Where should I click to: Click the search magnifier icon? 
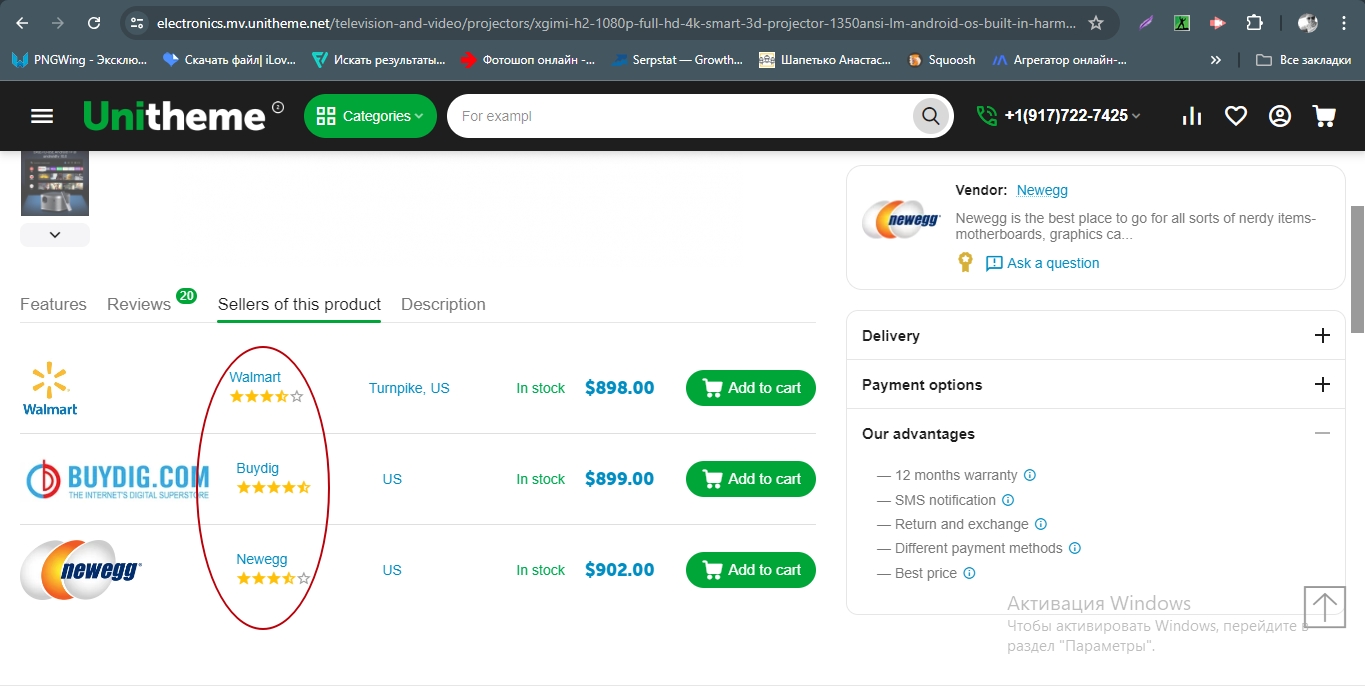(x=930, y=116)
